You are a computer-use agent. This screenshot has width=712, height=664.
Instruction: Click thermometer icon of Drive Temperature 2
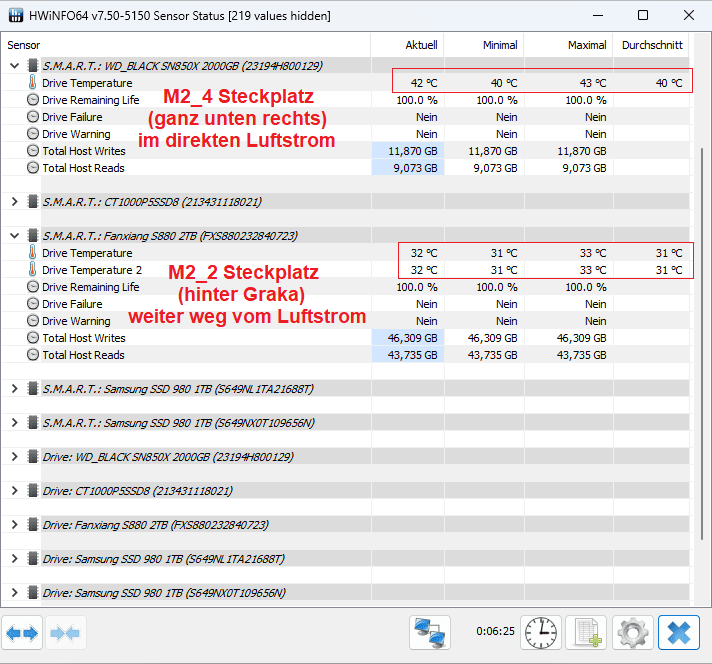[x=32, y=270]
